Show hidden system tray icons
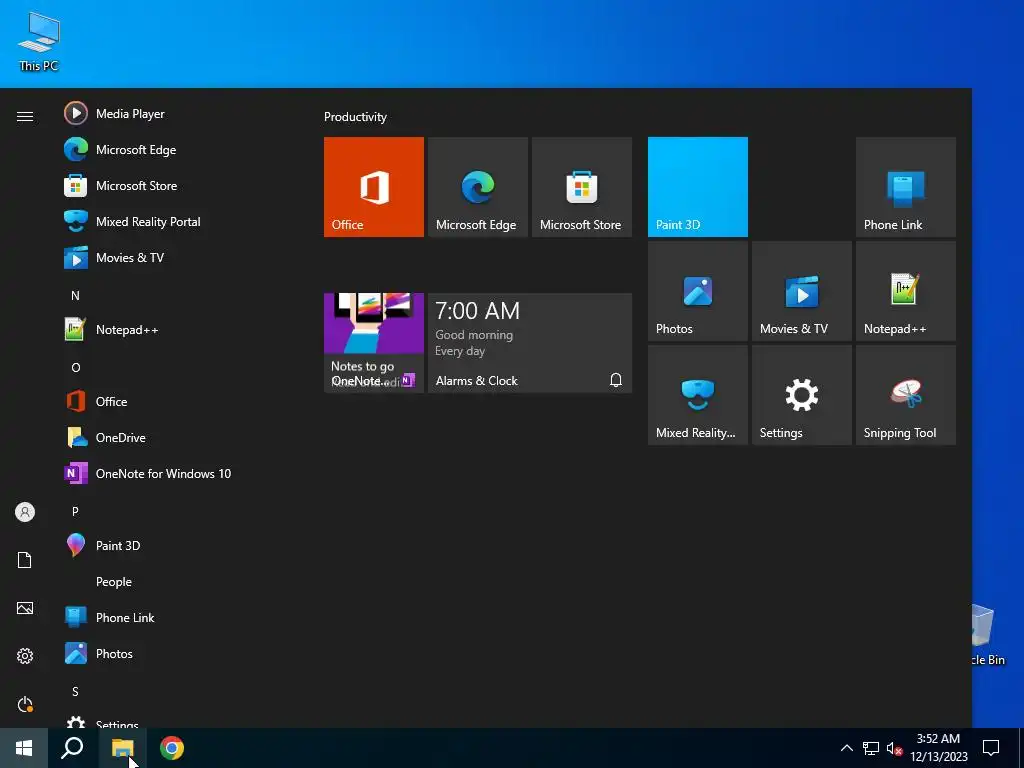Viewport: 1024px width, 768px height. [846, 748]
